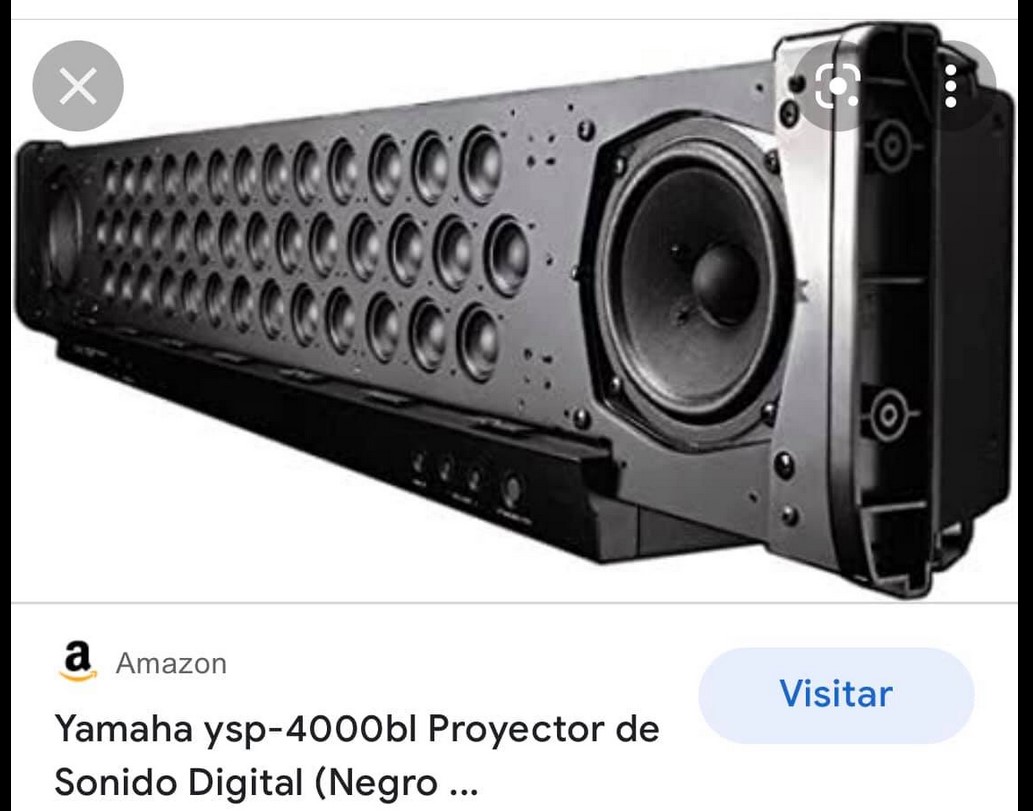
Task: Search this image with Google Lens icon
Action: 837,86
